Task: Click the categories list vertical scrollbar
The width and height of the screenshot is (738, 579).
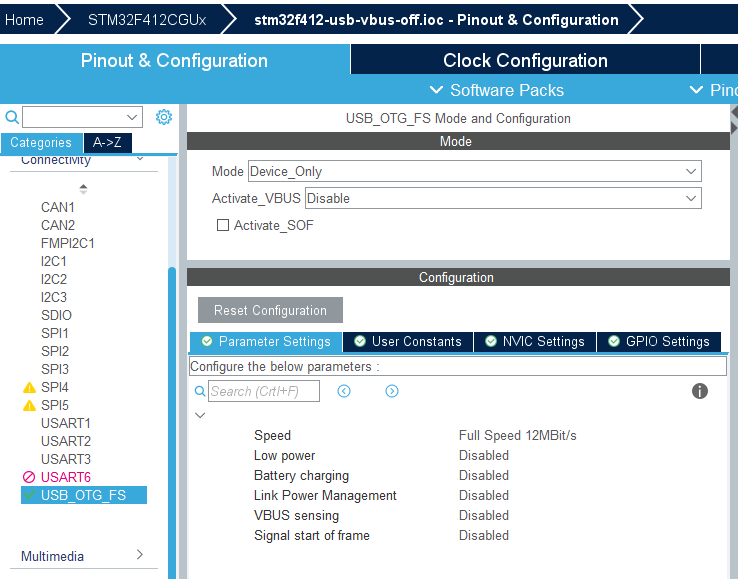Action: point(172,423)
